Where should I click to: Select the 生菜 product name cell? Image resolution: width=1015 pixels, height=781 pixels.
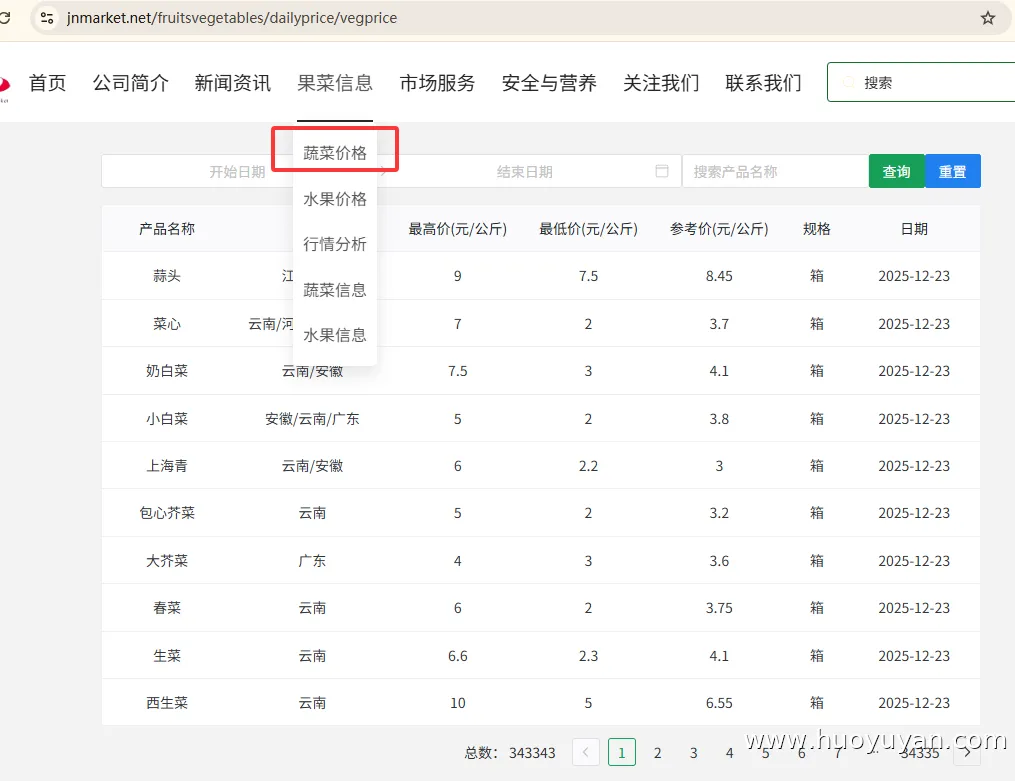tap(167, 655)
